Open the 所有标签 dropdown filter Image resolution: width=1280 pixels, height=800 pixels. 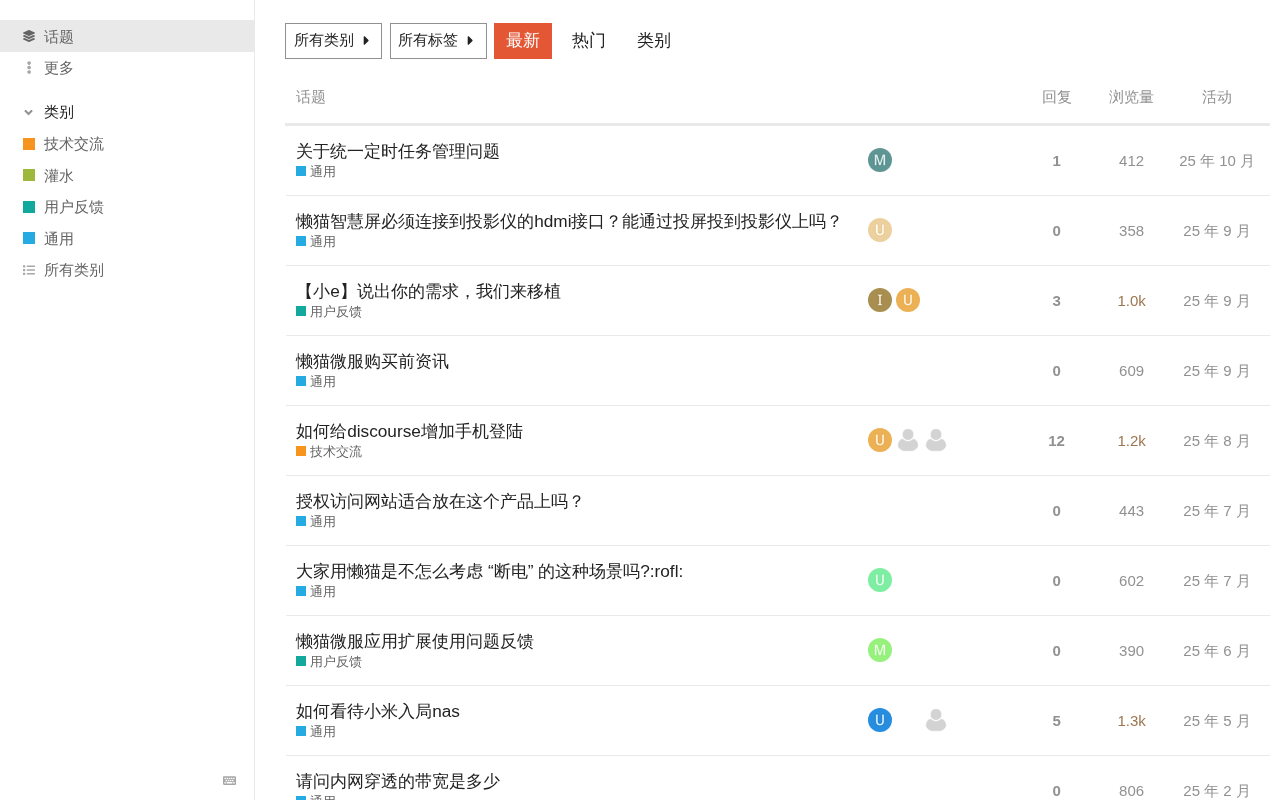(x=438, y=41)
